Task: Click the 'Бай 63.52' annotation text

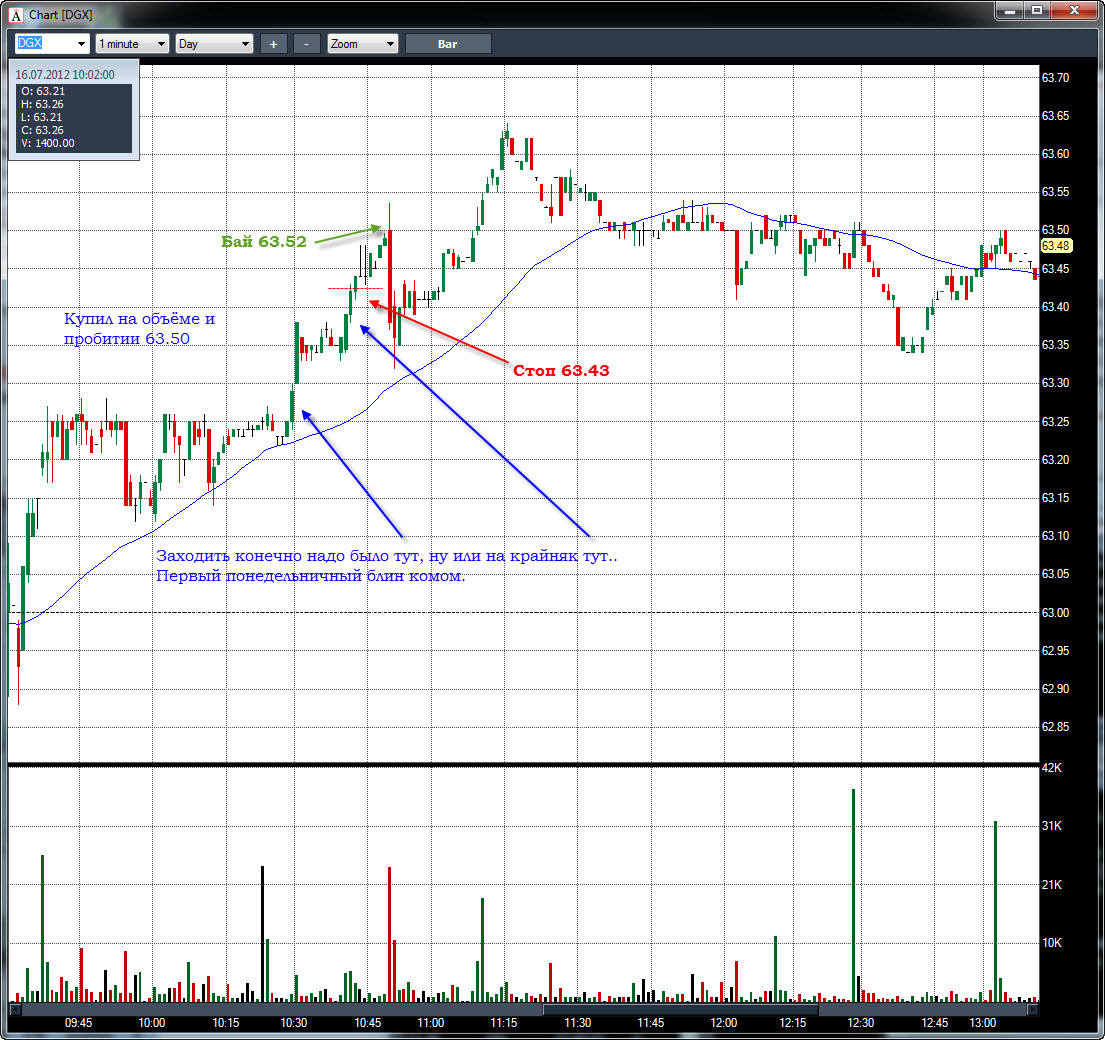Action: (264, 242)
